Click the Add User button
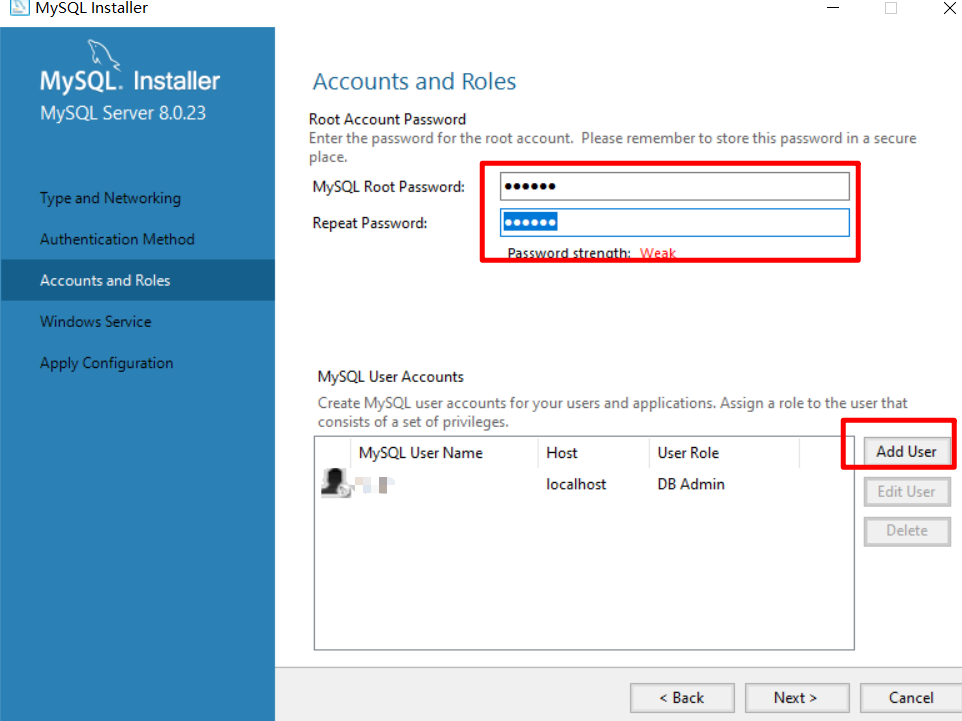Viewport: 962px width, 721px height. coord(907,452)
